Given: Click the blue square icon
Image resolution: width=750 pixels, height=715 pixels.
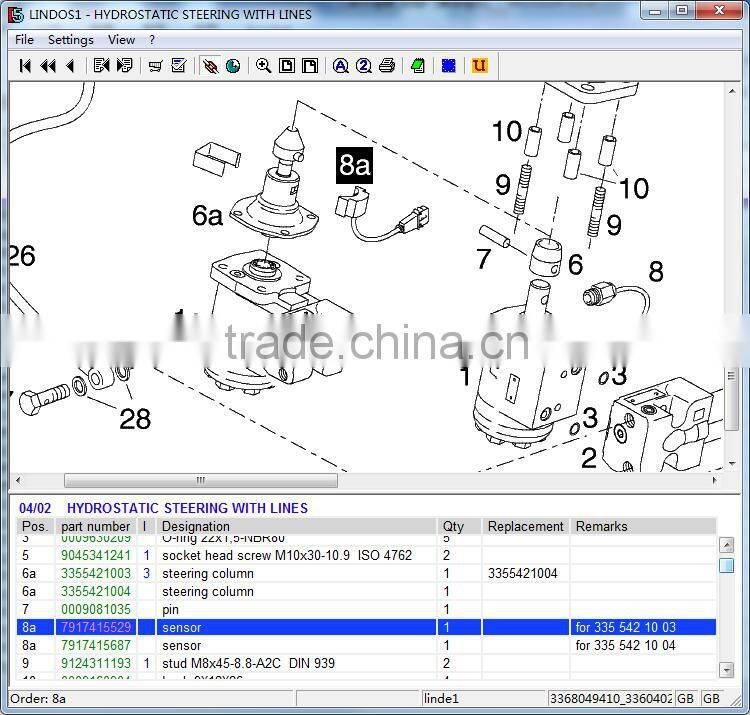Looking at the screenshot, I should coord(448,66).
